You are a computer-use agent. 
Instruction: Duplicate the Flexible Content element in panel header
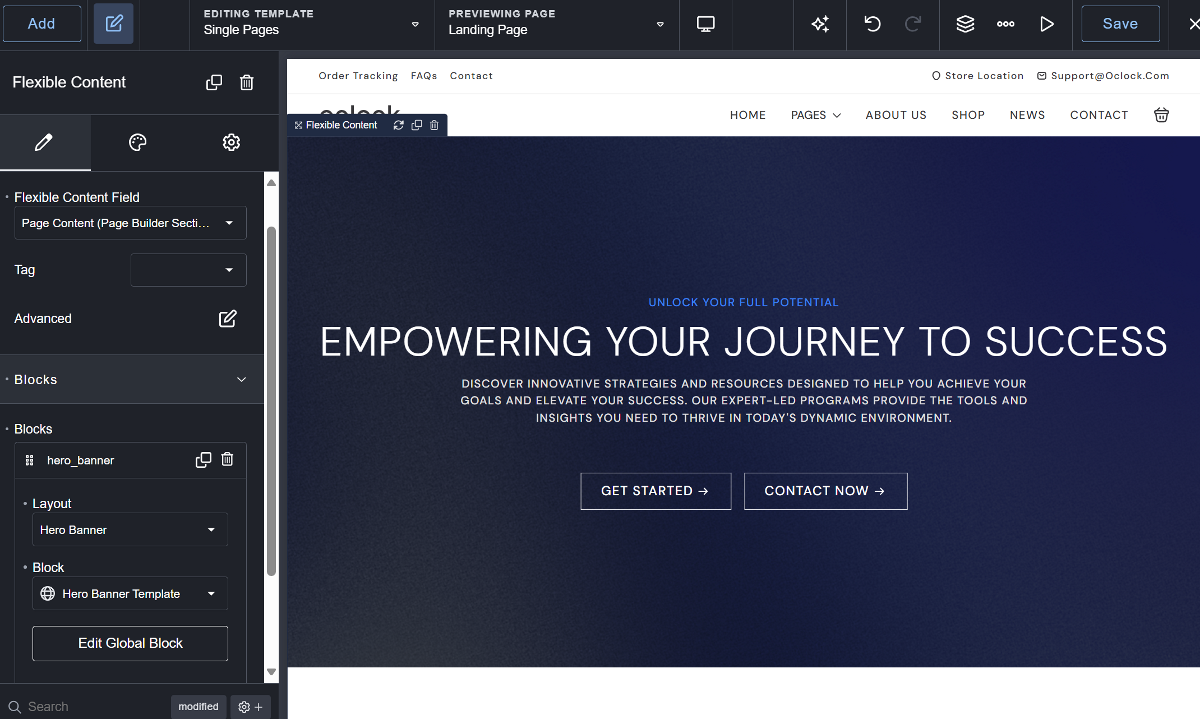214,83
